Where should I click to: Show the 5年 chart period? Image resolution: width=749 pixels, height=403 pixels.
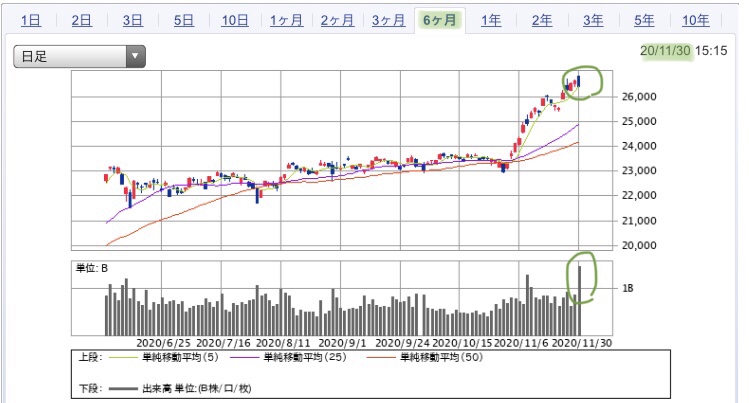644,21
